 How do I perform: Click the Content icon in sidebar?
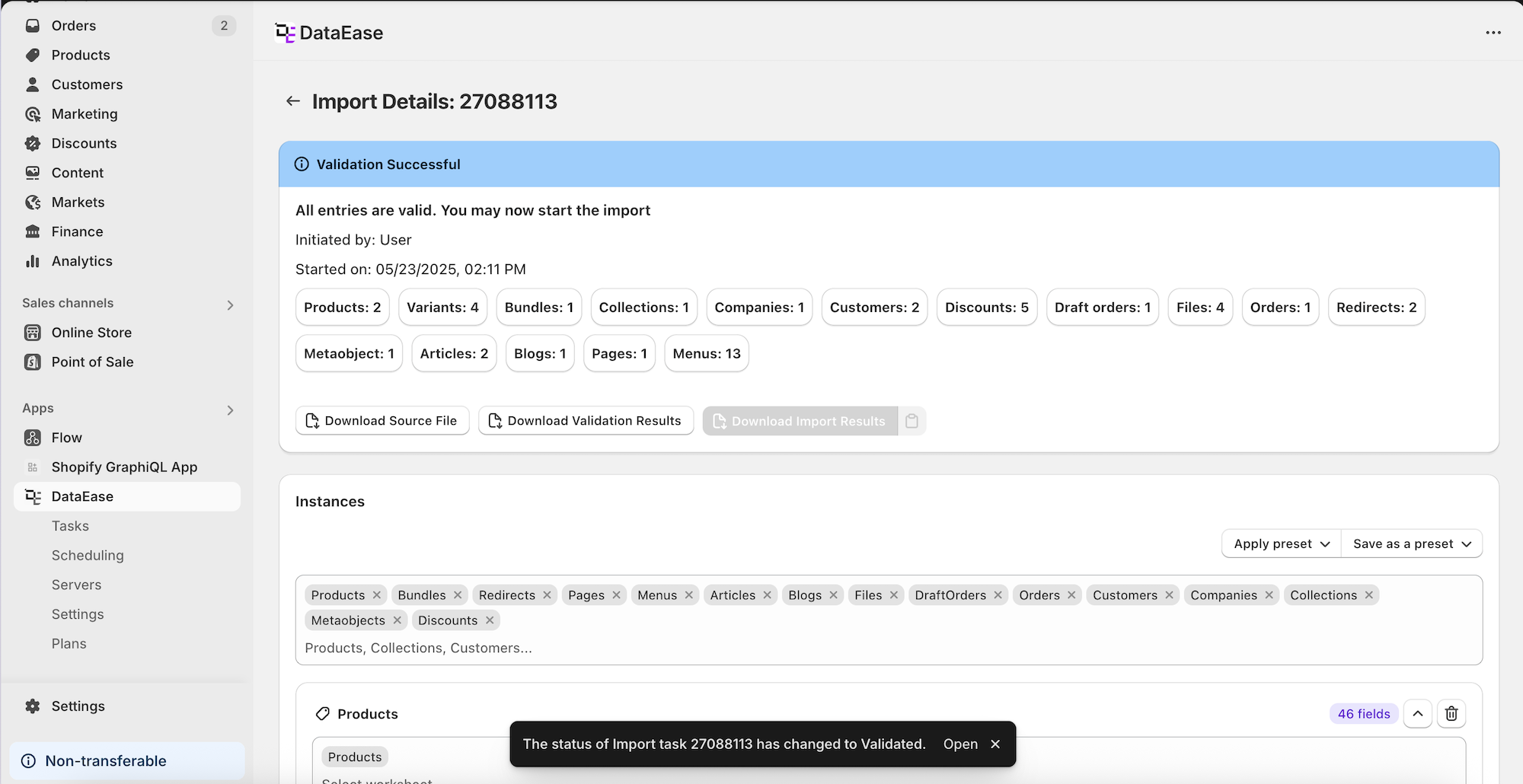33,173
